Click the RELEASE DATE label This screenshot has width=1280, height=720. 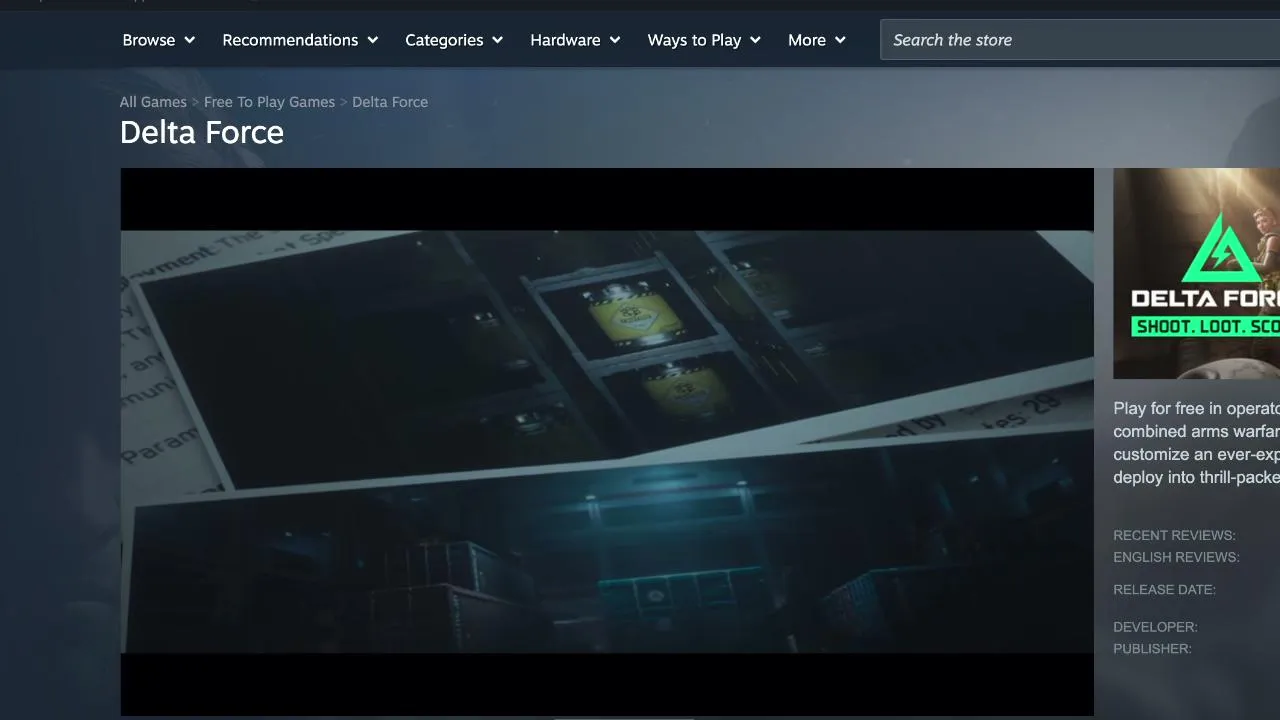(1164, 590)
